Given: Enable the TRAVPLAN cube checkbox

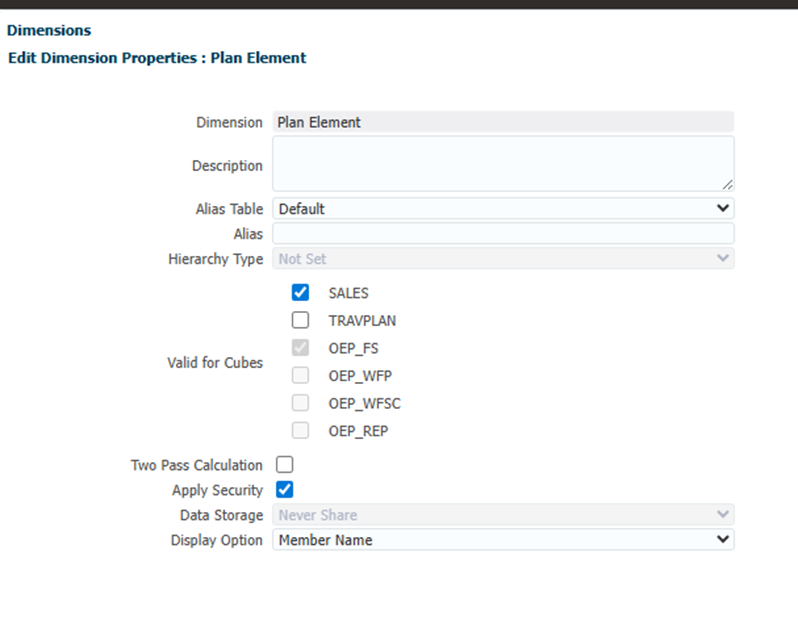Looking at the screenshot, I should (301, 321).
